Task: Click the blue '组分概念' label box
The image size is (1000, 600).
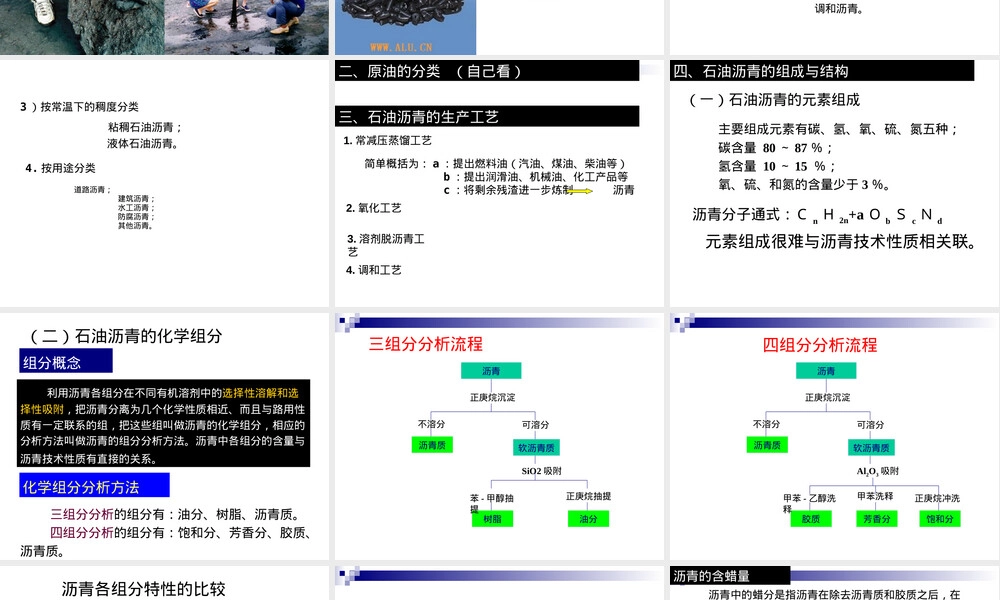Action: (66, 361)
